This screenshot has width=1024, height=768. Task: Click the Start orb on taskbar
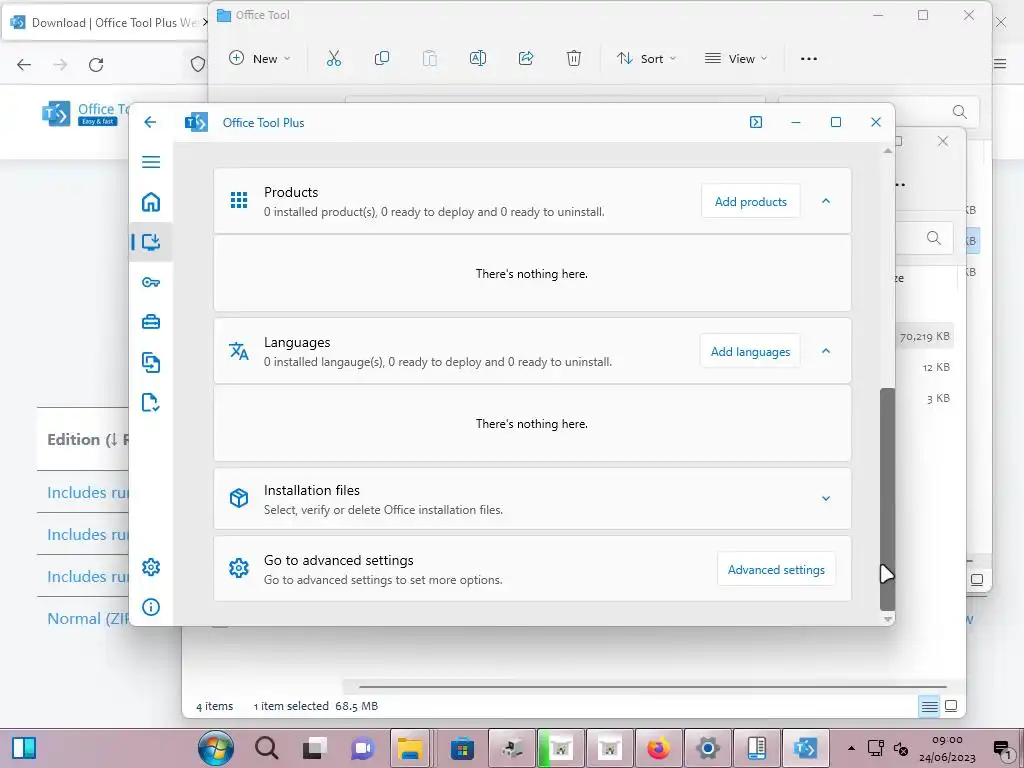point(216,748)
